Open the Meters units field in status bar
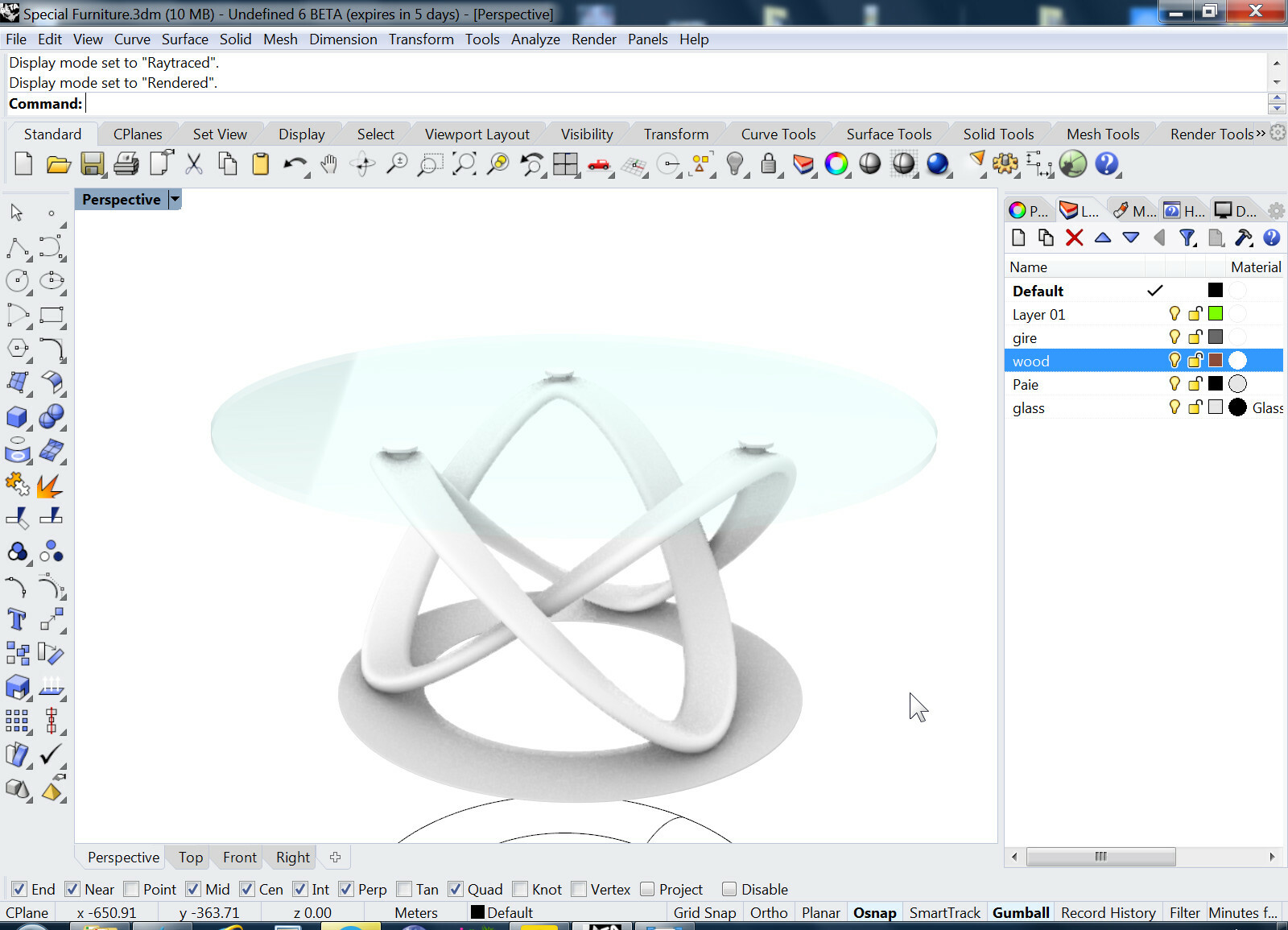Screen dimensions: 1288x930 click(416, 912)
